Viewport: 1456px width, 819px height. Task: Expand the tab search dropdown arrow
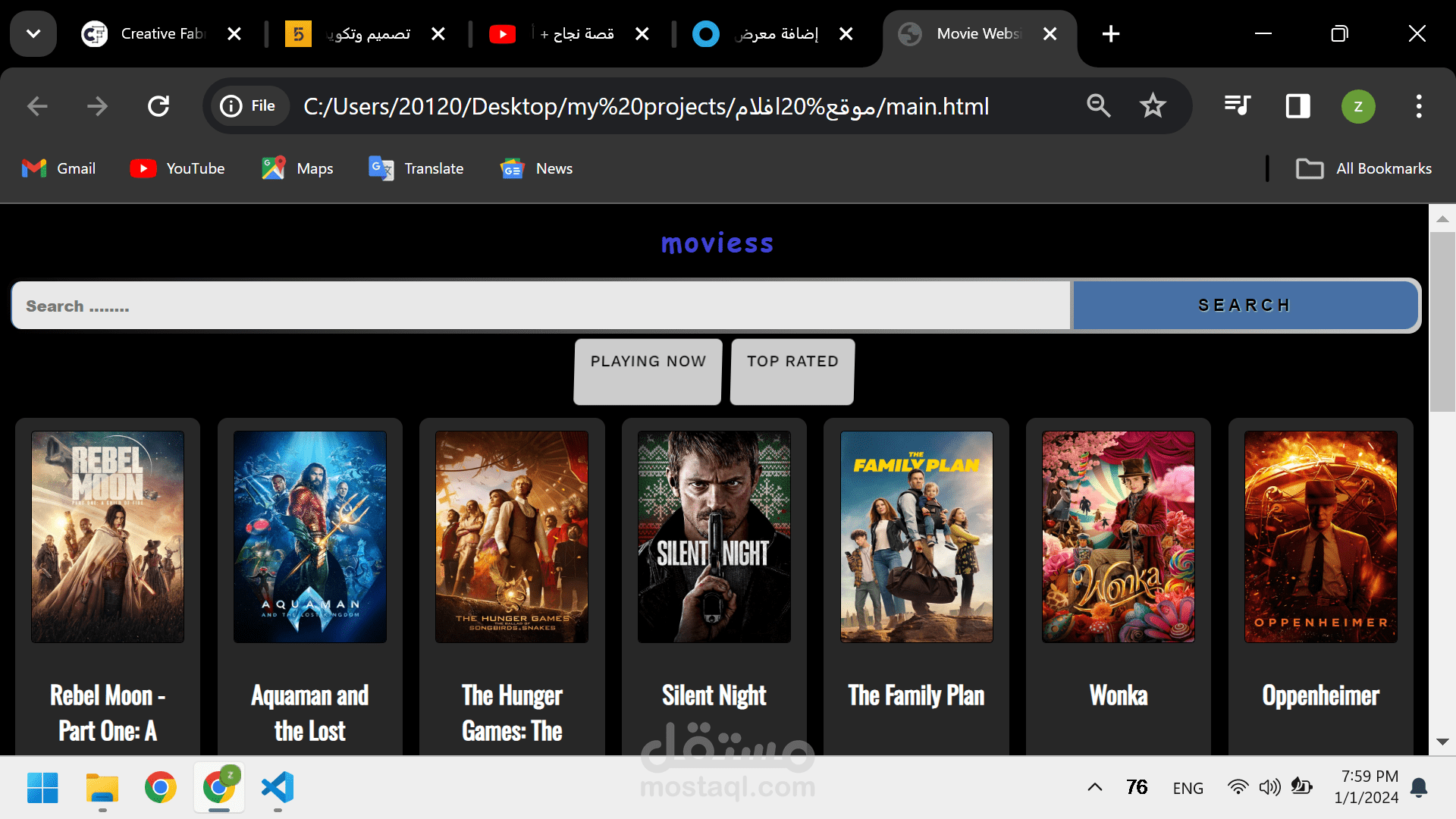pos(33,33)
